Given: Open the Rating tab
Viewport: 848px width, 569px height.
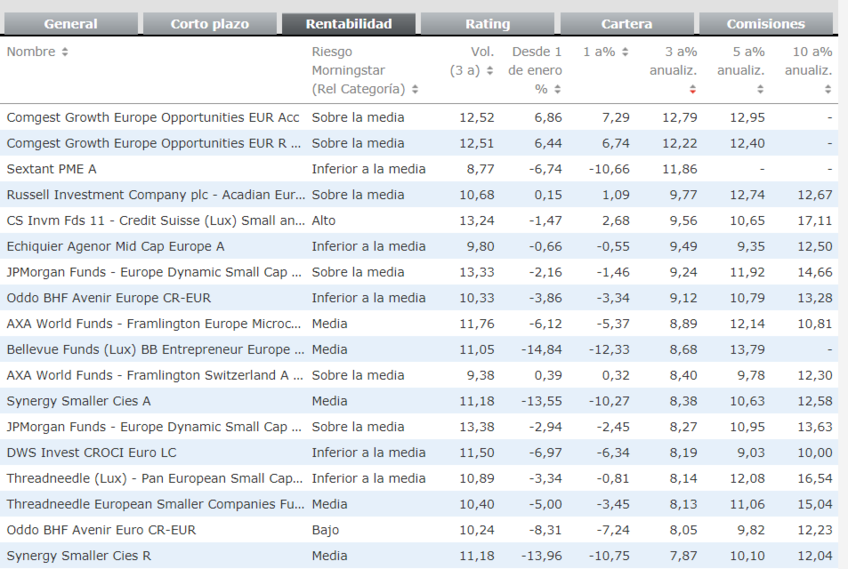Looking at the screenshot, I should [488, 24].
